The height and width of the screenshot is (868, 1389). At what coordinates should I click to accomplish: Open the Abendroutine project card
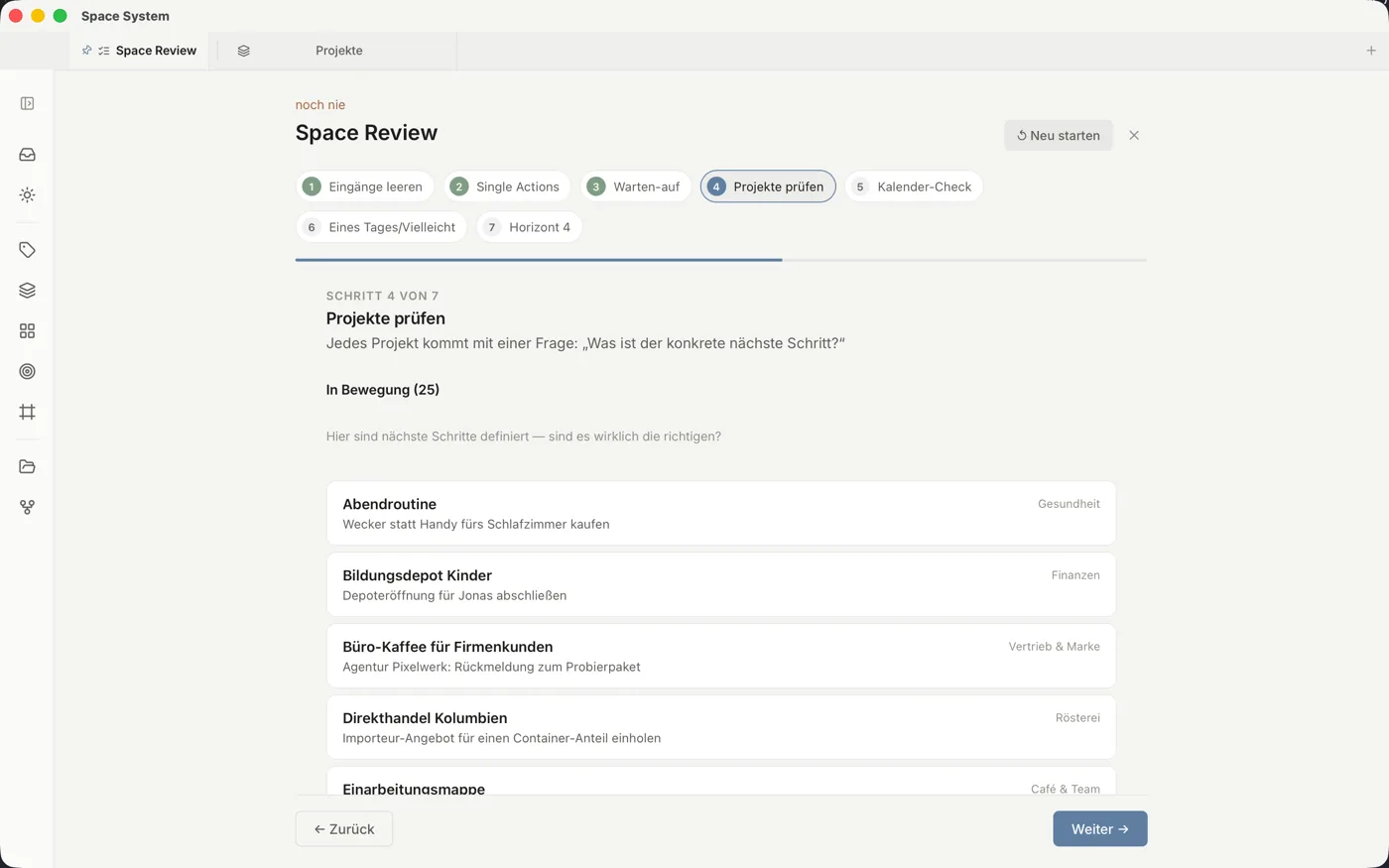(721, 513)
